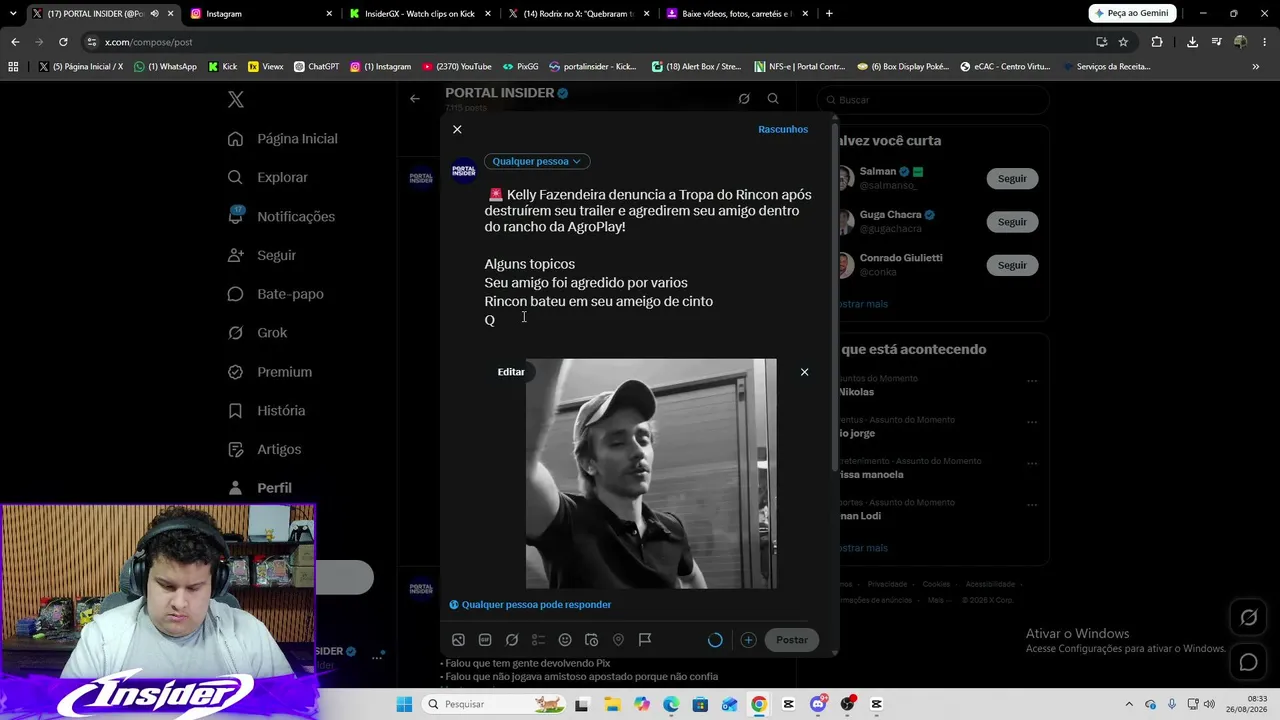Open a new browser tab
Screen dimensions: 1280x720
tap(829, 14)
